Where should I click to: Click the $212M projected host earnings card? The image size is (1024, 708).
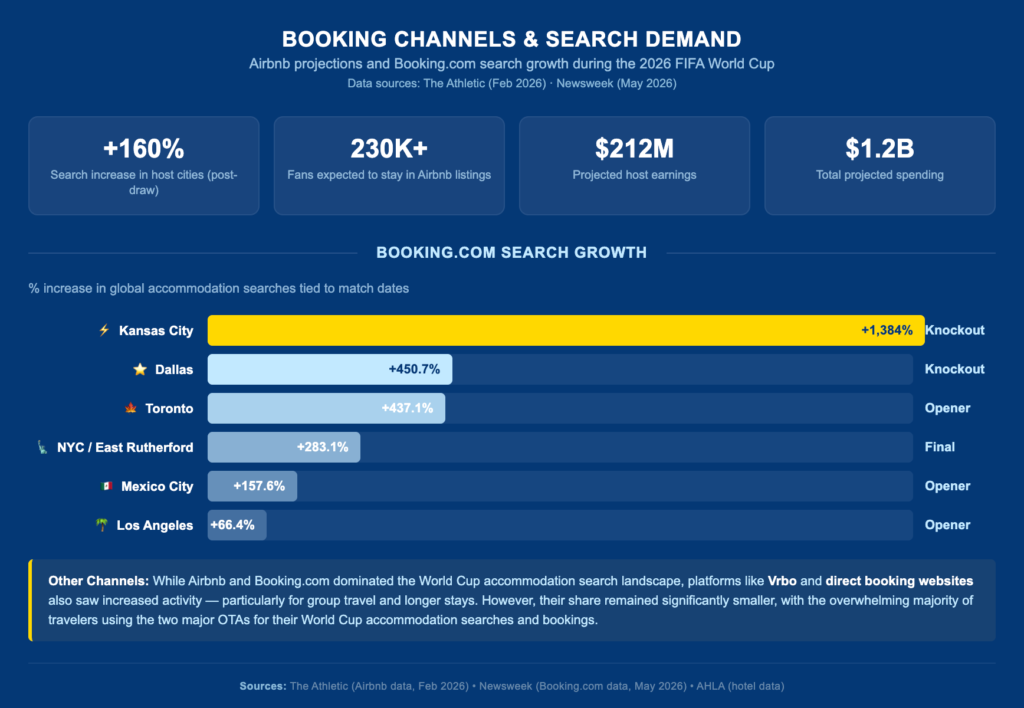coord(635,166)
